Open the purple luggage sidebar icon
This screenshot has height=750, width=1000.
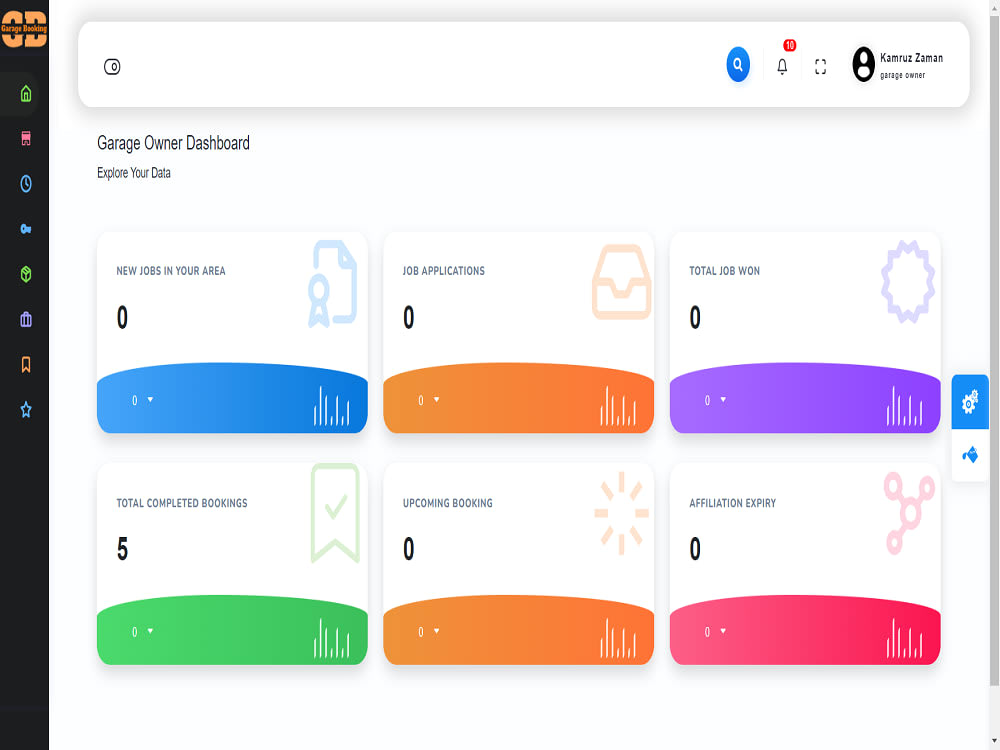click(x=26, y=319)
